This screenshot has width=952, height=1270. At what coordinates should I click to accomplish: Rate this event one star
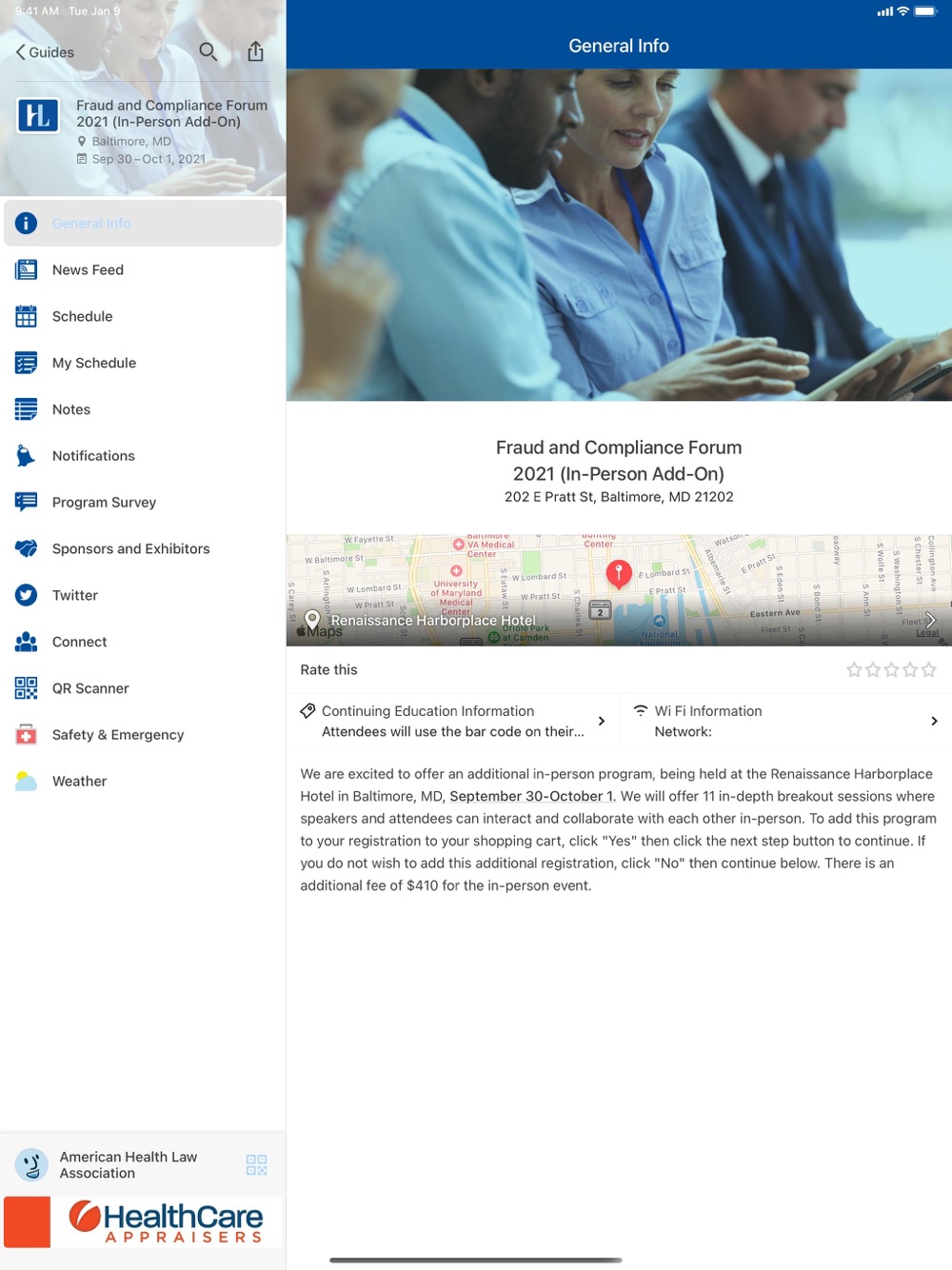click(854, 669)
